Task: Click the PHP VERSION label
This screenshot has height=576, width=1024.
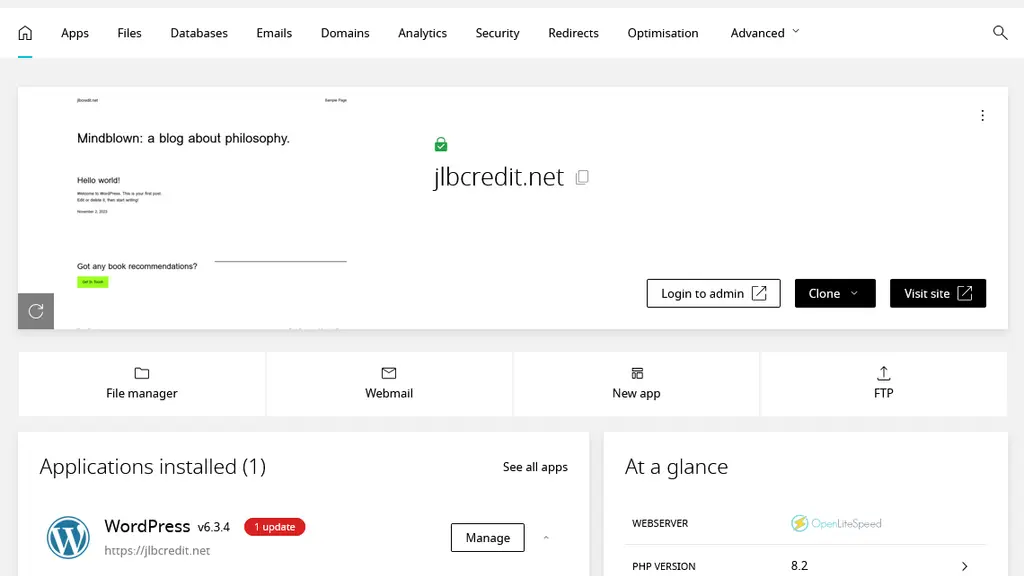Action: pyautogui.click(x=664, y=566)
